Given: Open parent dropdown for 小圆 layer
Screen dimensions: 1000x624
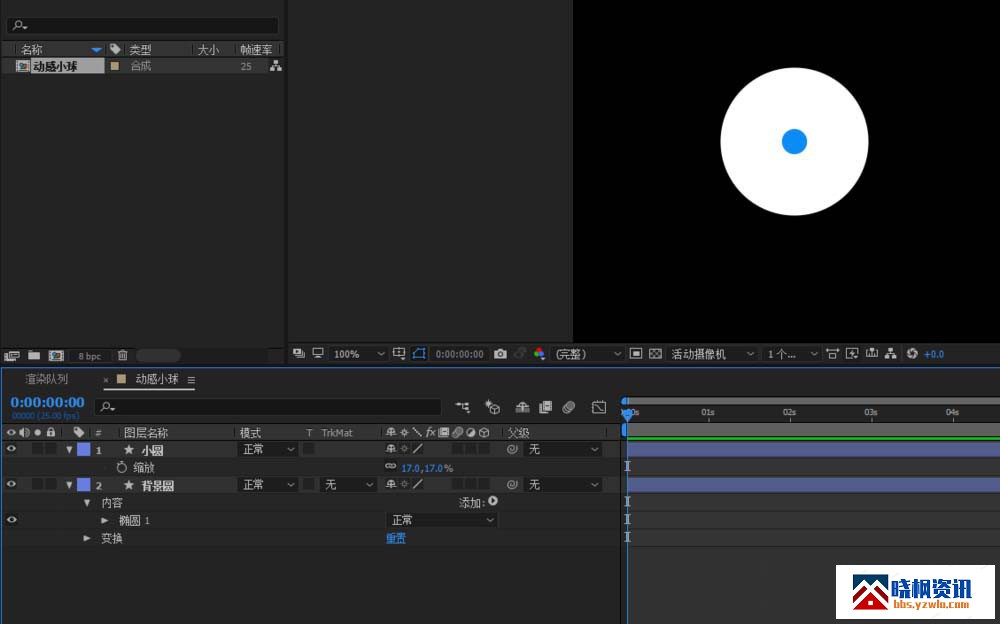Looking at the screenshot, I should click(562, 449).
